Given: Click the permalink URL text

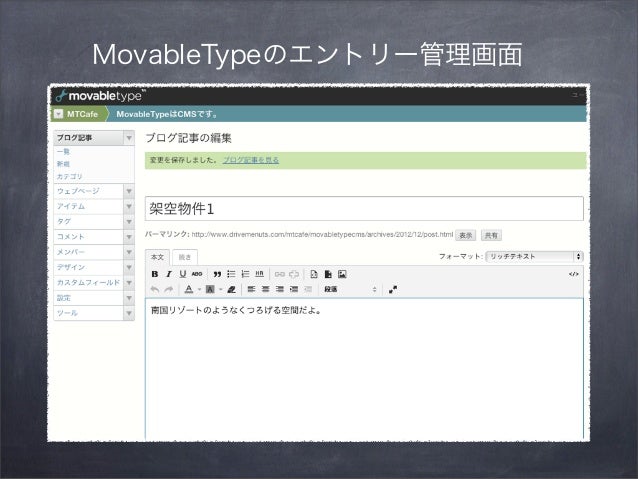Looking at the screenshot, I should 322,234.
